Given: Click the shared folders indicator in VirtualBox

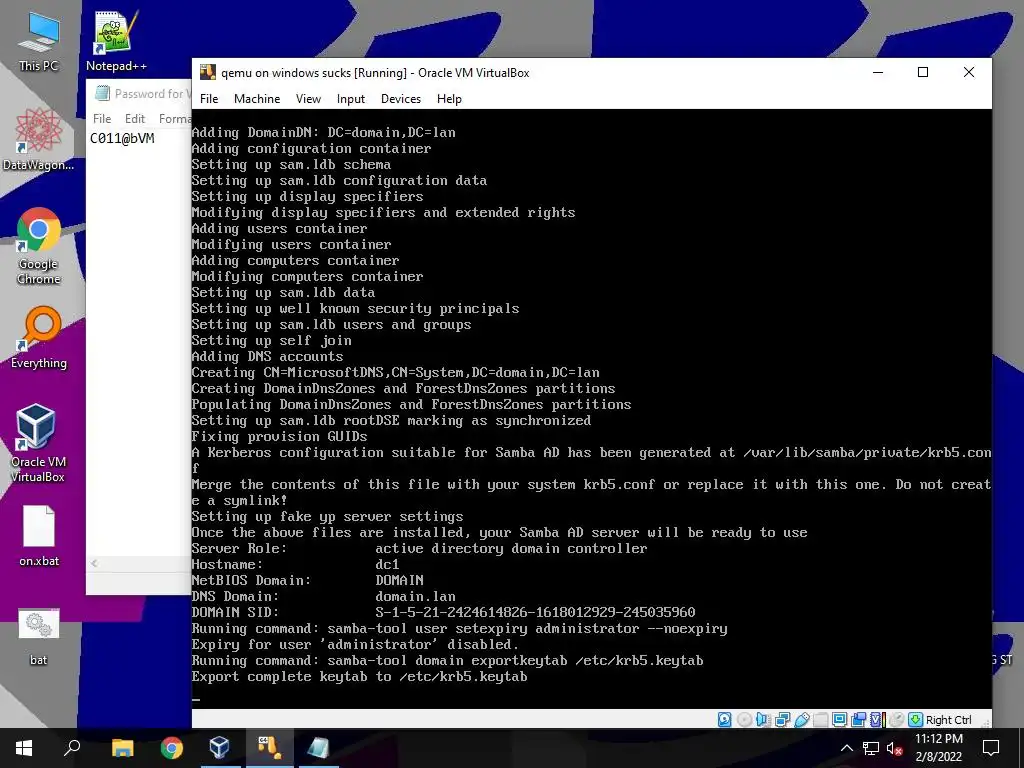Looking at the screenshot, I should [x=821, y=720].
